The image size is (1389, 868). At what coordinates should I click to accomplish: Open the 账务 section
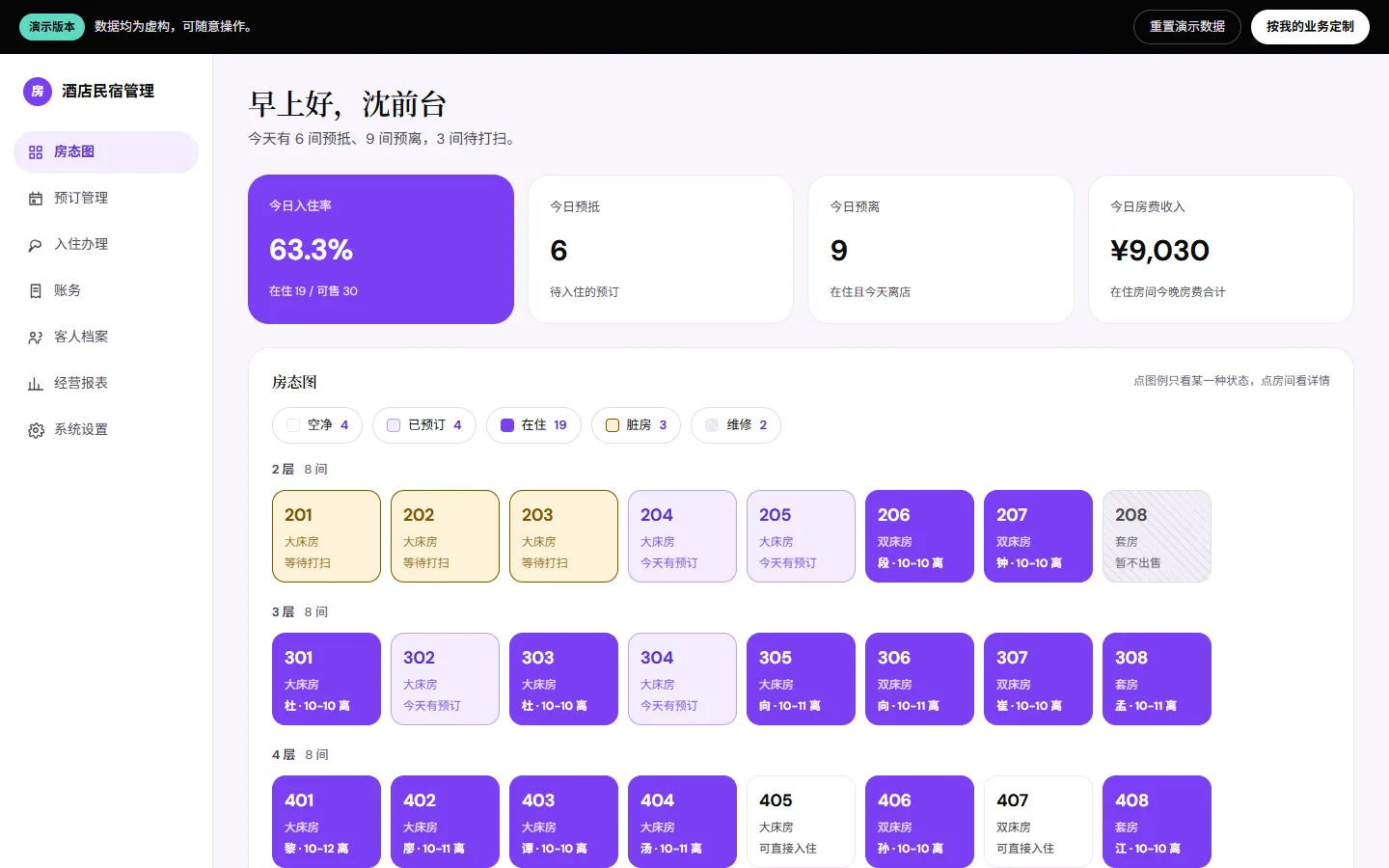pyautogui.click(x=106, y=291)
